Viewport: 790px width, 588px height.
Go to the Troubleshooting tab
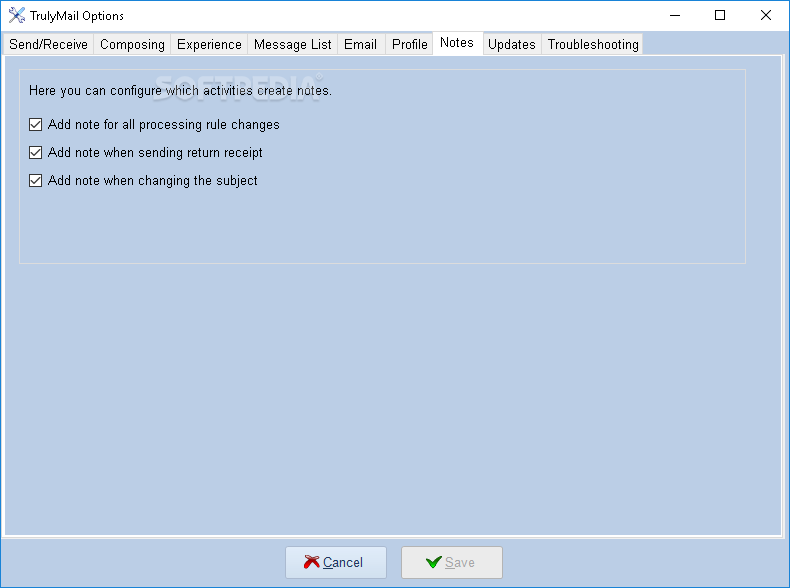pyautogui.click(x=592, y=44)
